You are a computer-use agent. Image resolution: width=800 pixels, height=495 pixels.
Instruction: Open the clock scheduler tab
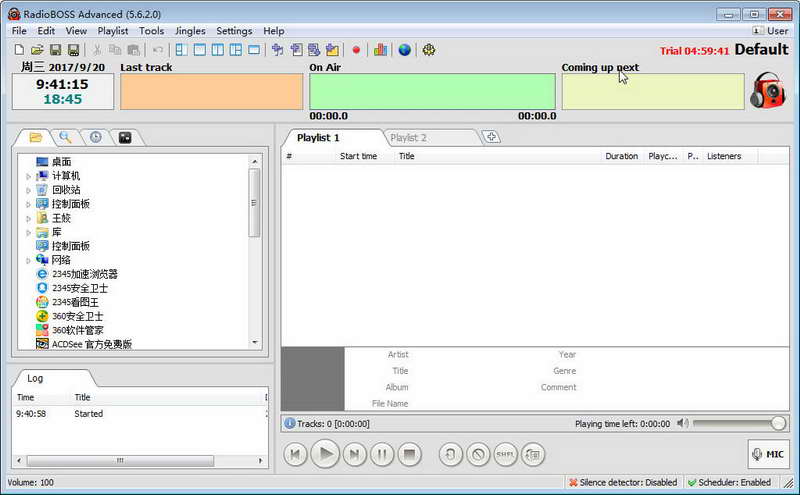click(x=95, y=137)
